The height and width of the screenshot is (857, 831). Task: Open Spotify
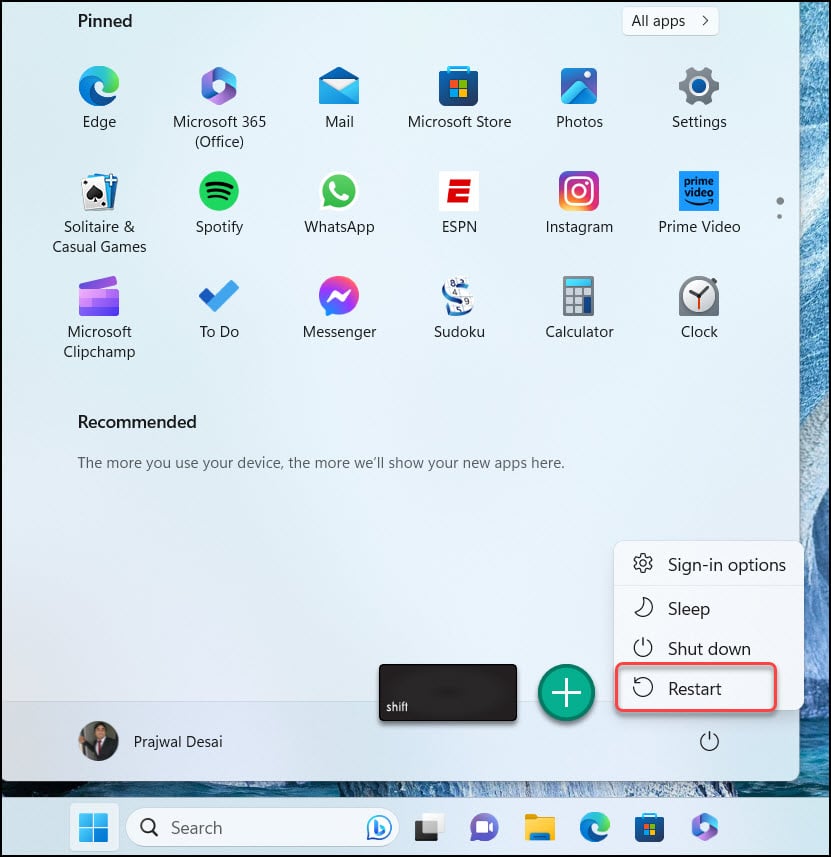tap(219, 203)
